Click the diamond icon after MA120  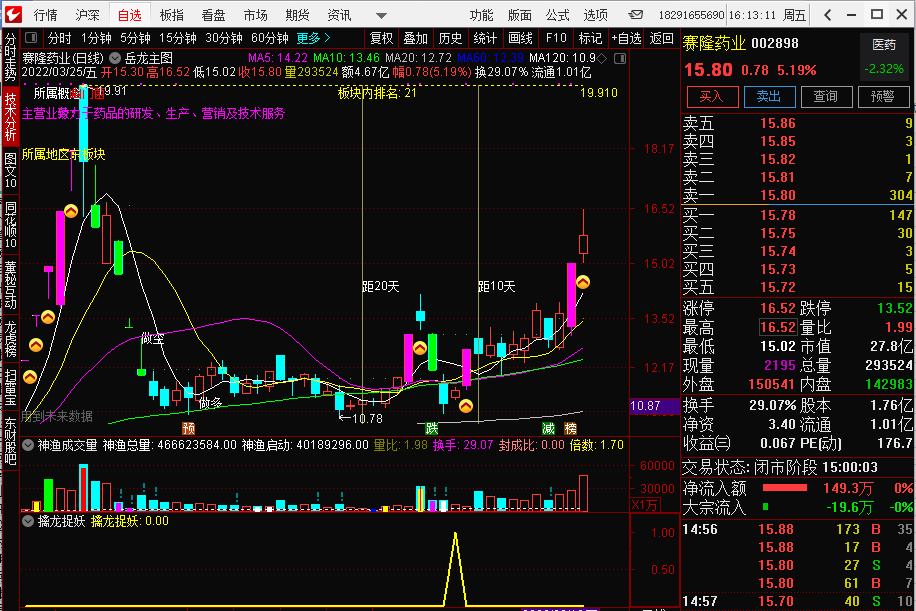click(x=602, y=58)
